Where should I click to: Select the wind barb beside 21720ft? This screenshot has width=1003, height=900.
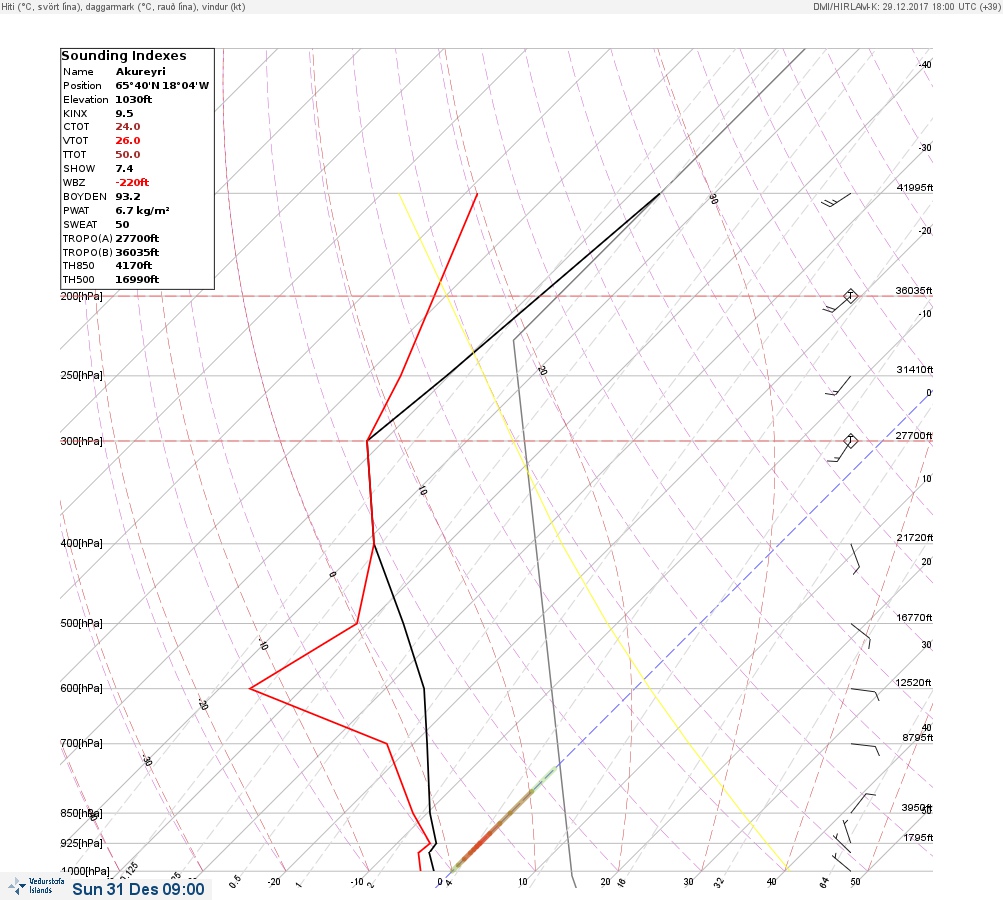pyautogui.click(x=855, y=560)
